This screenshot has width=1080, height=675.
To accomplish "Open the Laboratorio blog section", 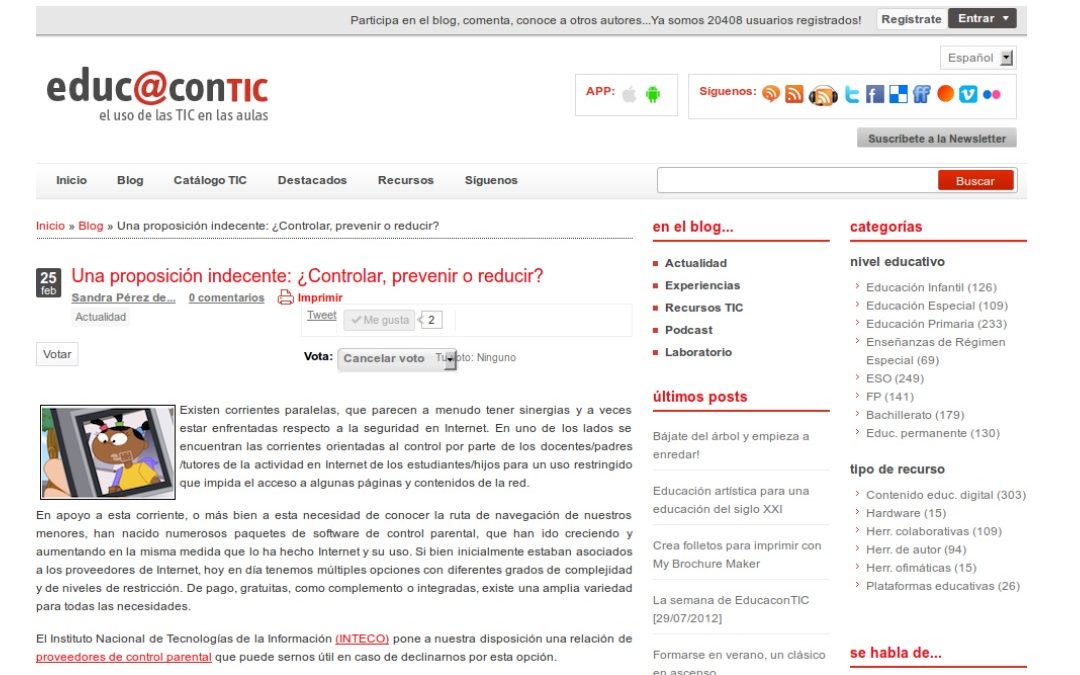I will point(698,352).
